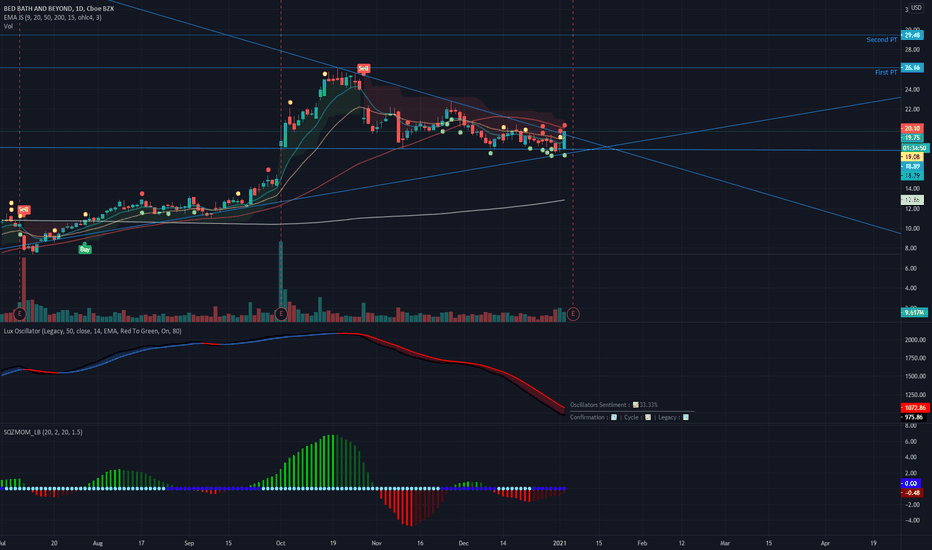Click the Cycle status icon in oscillator panel
Image resolution: width=932 pixels, height=550 pixels.
(648, 417)
